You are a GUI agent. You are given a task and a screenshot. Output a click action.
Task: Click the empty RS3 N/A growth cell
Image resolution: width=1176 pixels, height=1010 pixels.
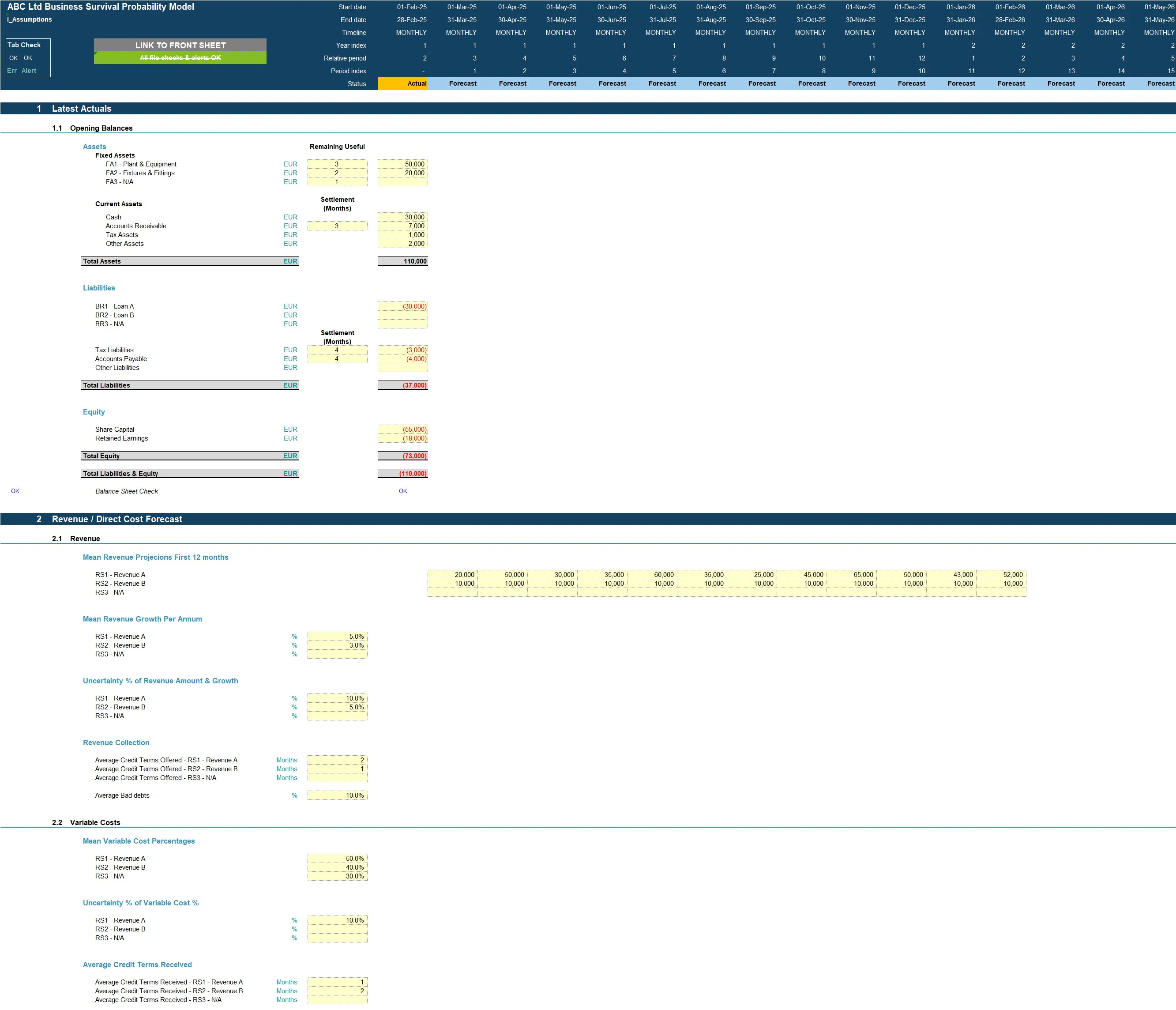[337, 654]
